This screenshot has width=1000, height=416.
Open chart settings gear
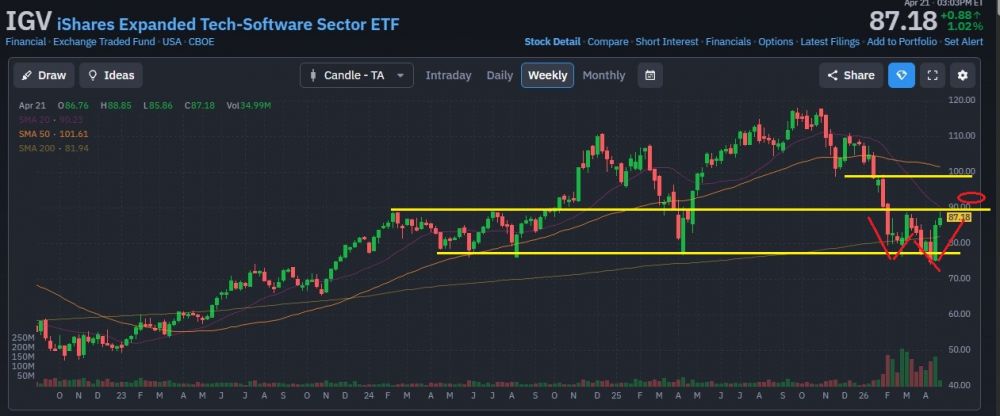click(x=962, y=75)
